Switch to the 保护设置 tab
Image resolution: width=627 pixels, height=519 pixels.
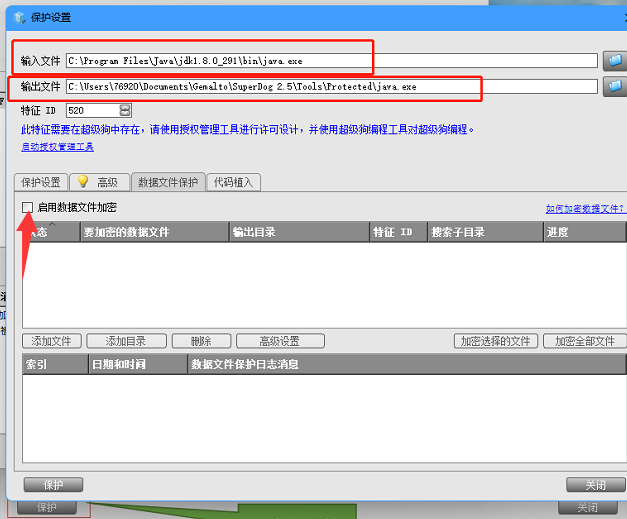pos(41,182)
